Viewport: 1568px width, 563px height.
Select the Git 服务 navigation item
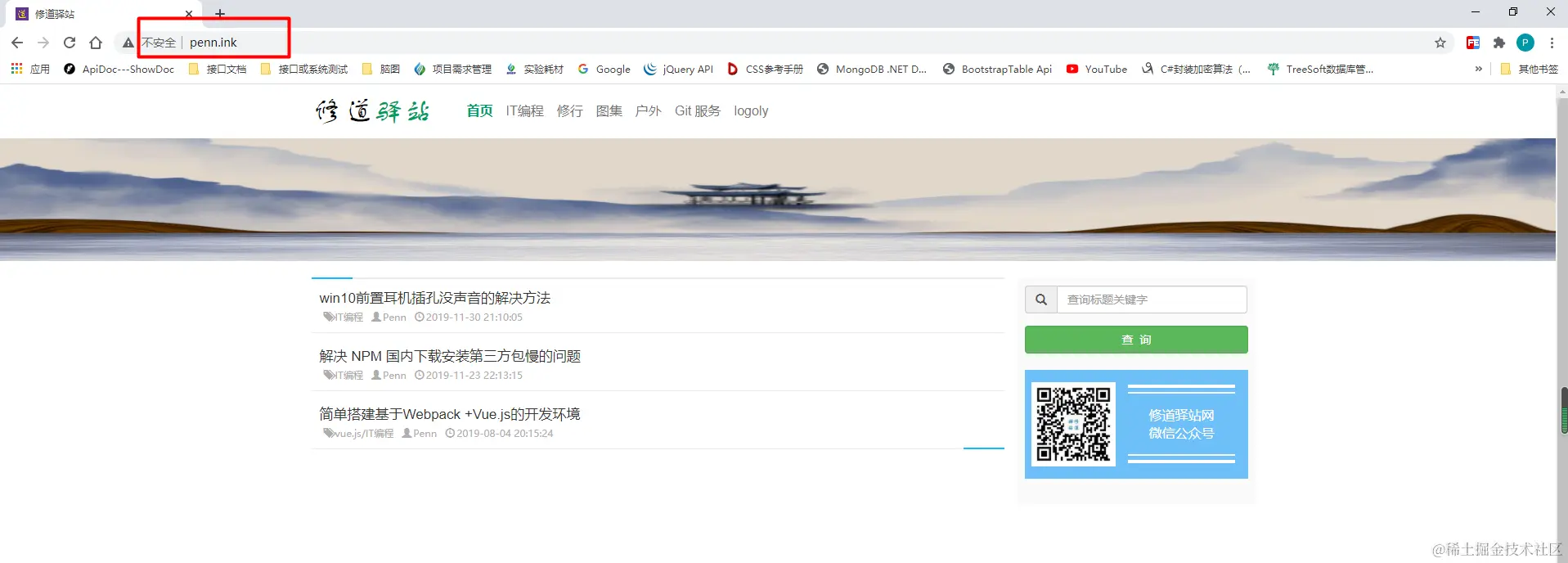coord(698,110)
